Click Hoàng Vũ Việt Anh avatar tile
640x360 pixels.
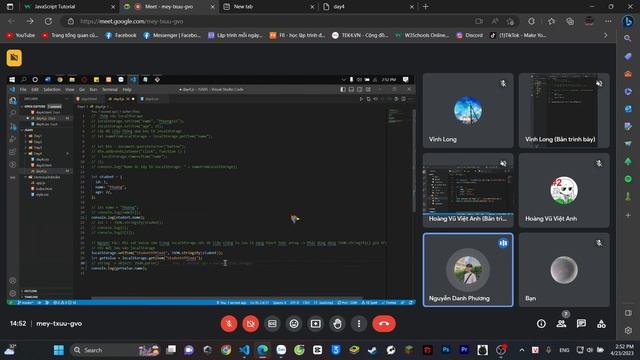point(564,190)
